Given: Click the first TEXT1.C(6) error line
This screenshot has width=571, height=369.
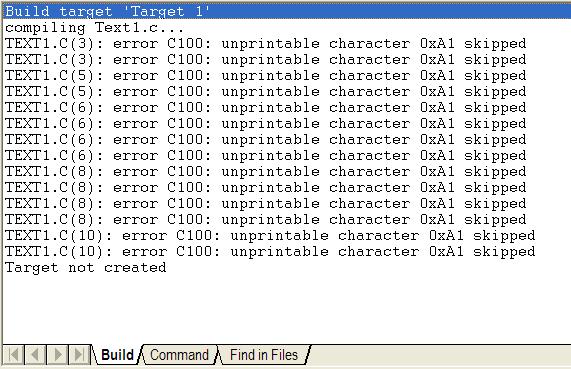Looking at the screenshot, I should [x=265, y=108].
